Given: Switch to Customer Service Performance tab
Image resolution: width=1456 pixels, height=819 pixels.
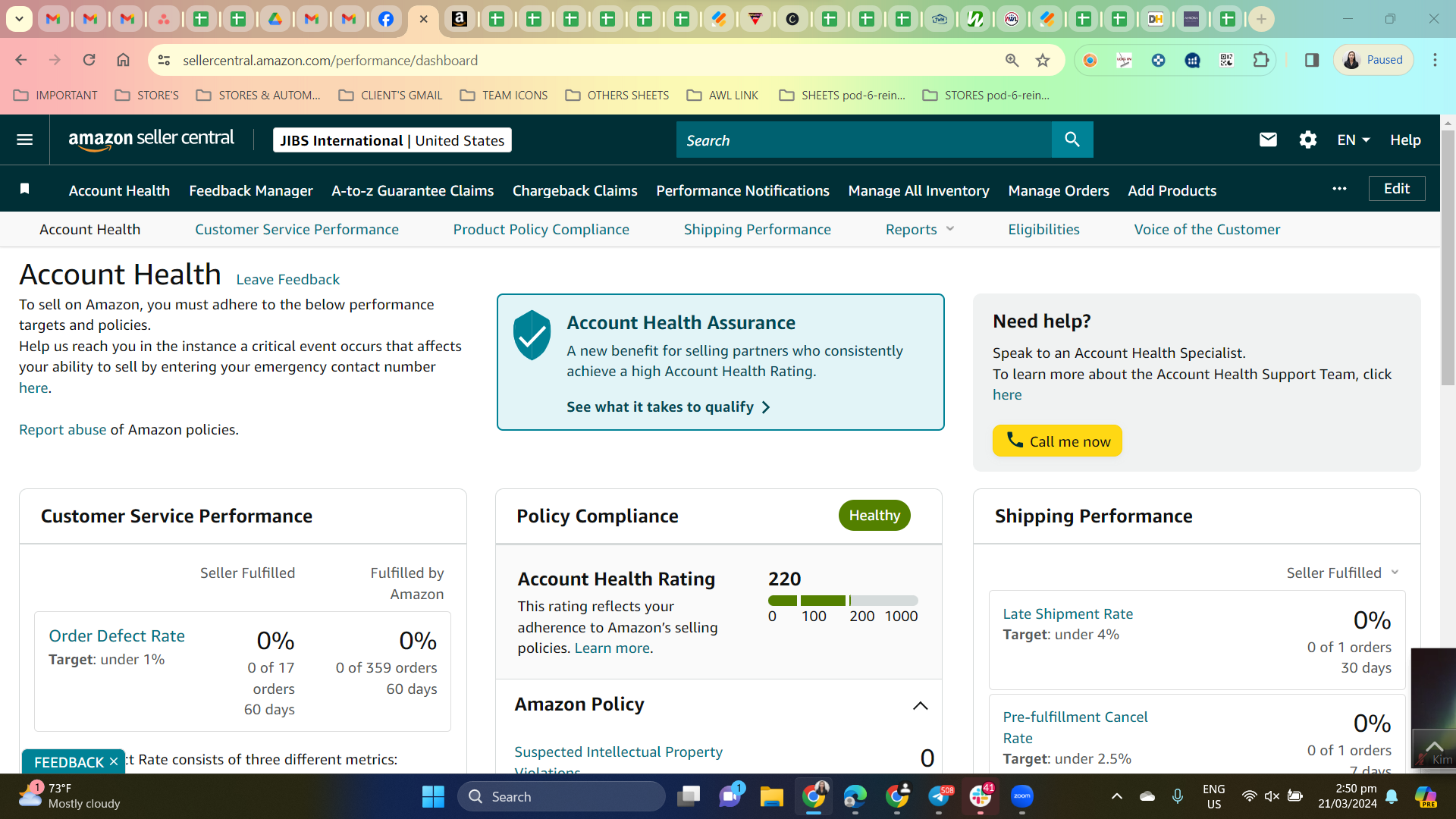Looking at the screenshot, I should (297, 229).
